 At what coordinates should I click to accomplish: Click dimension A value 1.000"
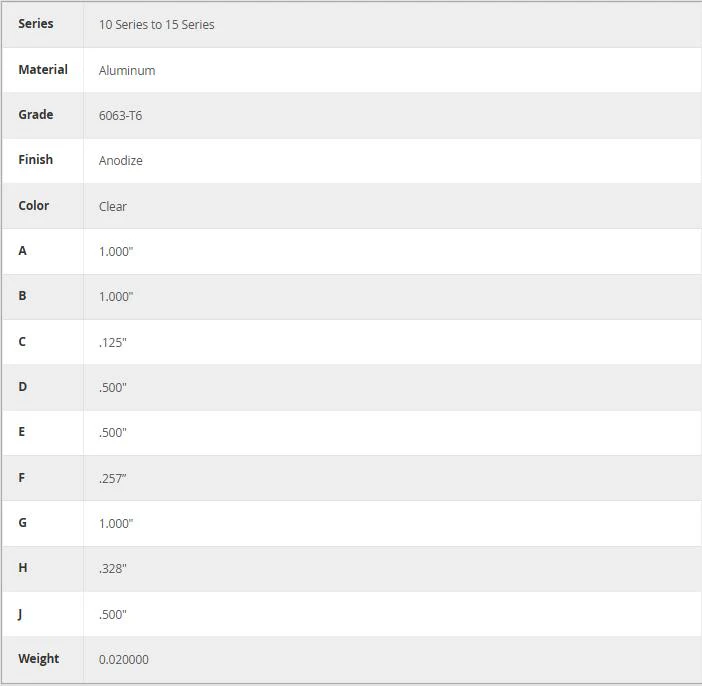[x=116, y=252]
